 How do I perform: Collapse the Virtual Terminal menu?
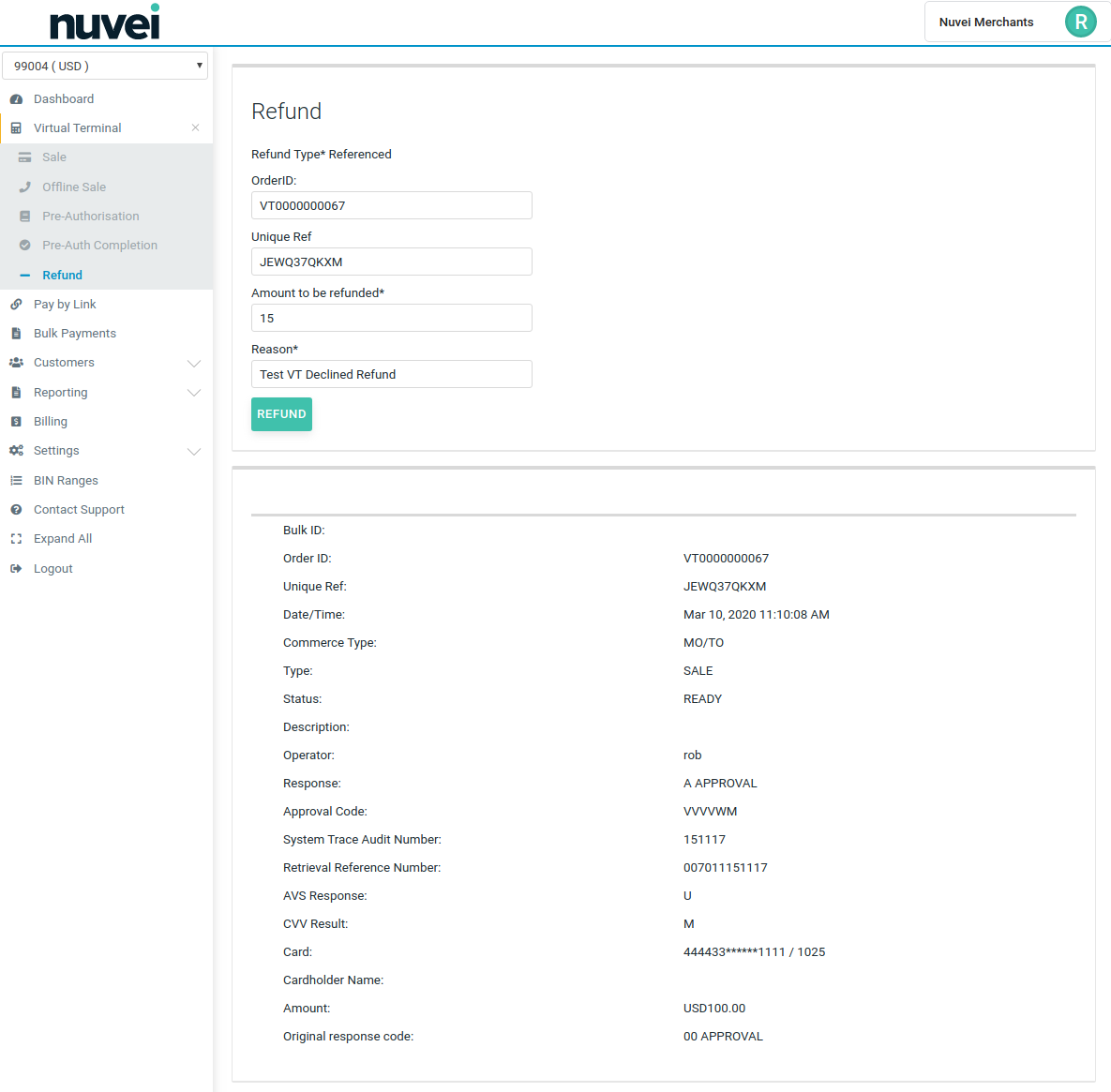coord(195,128)
